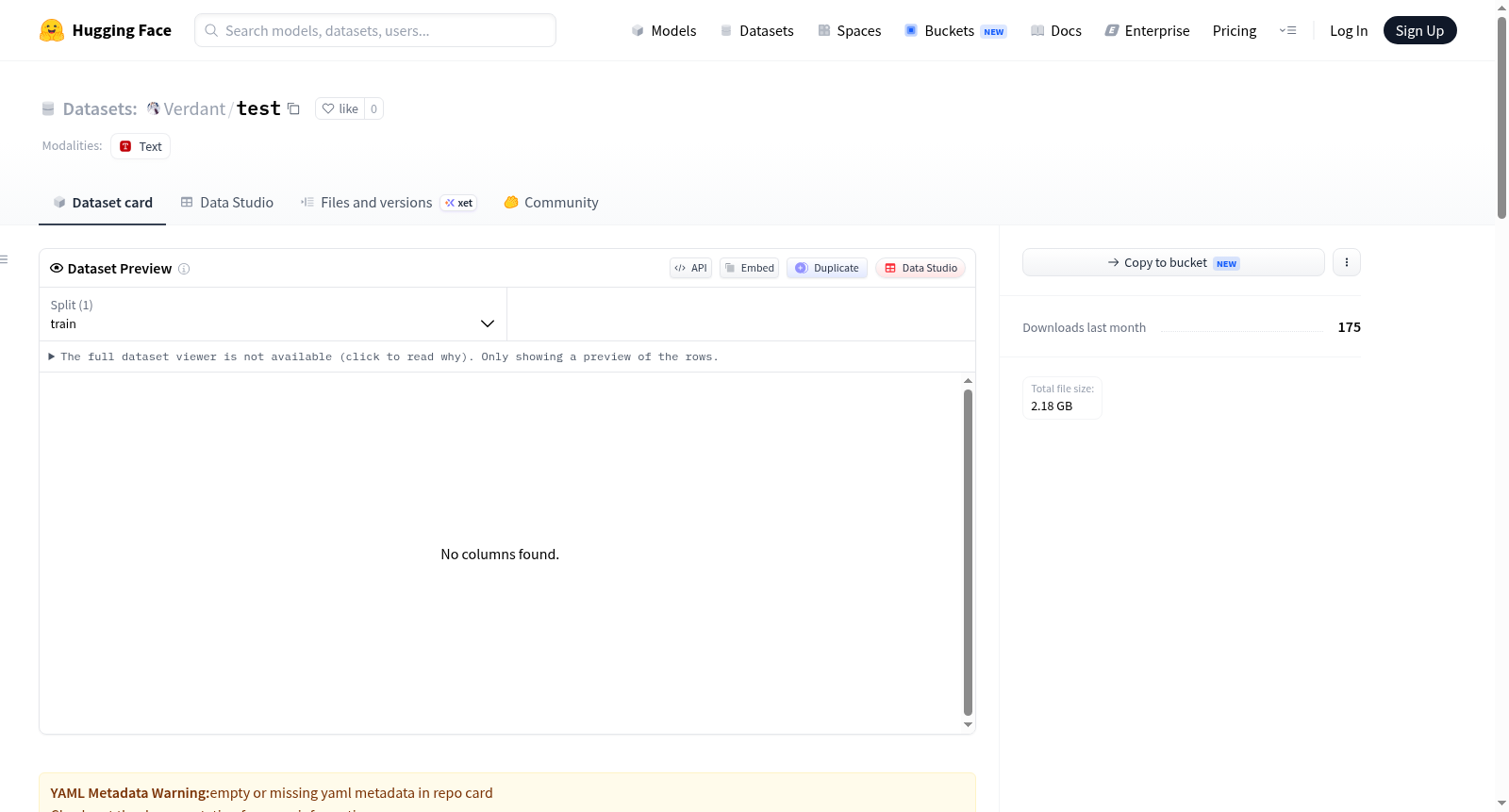
Task: Click the 'YAML Metadata Warning:' text
Action: tap(130, 793)
